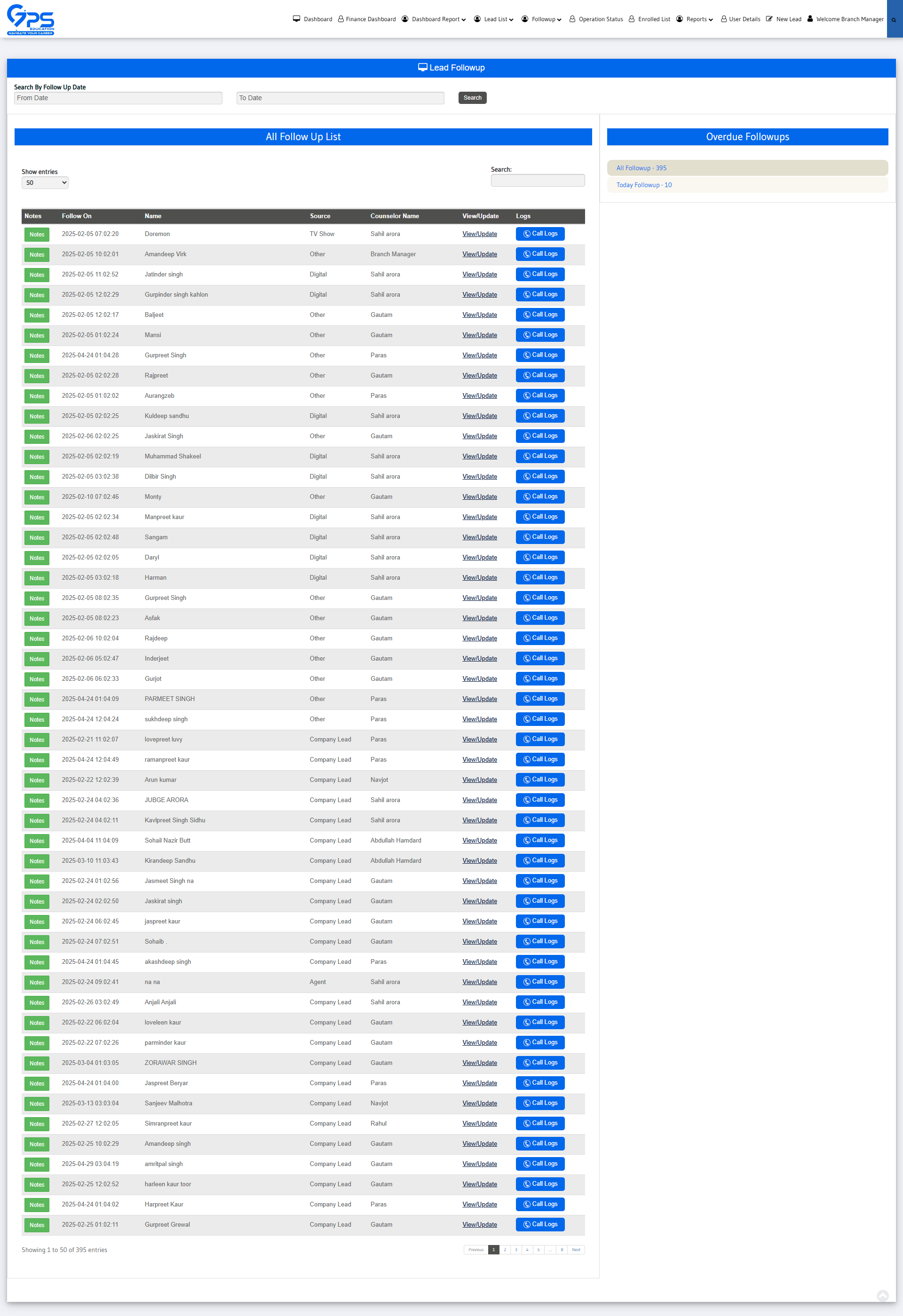Sort table by Counselor Name column
The height and width of the screenshot is (1316, 903).
click(x=395, y=216)
